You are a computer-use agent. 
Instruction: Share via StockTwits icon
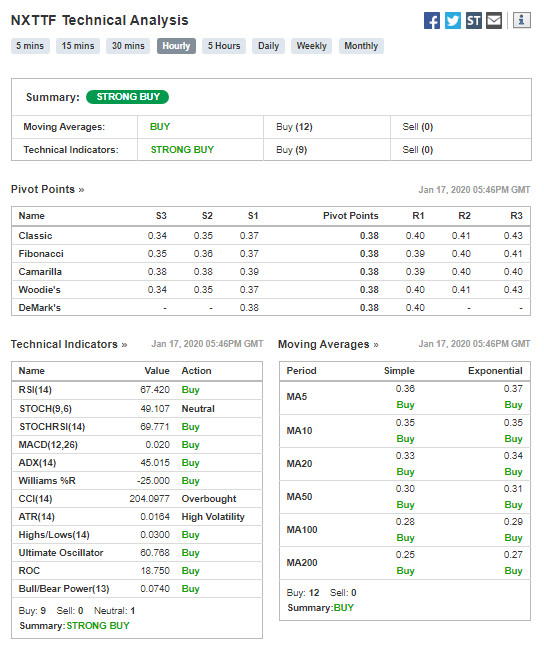[474, 20]
